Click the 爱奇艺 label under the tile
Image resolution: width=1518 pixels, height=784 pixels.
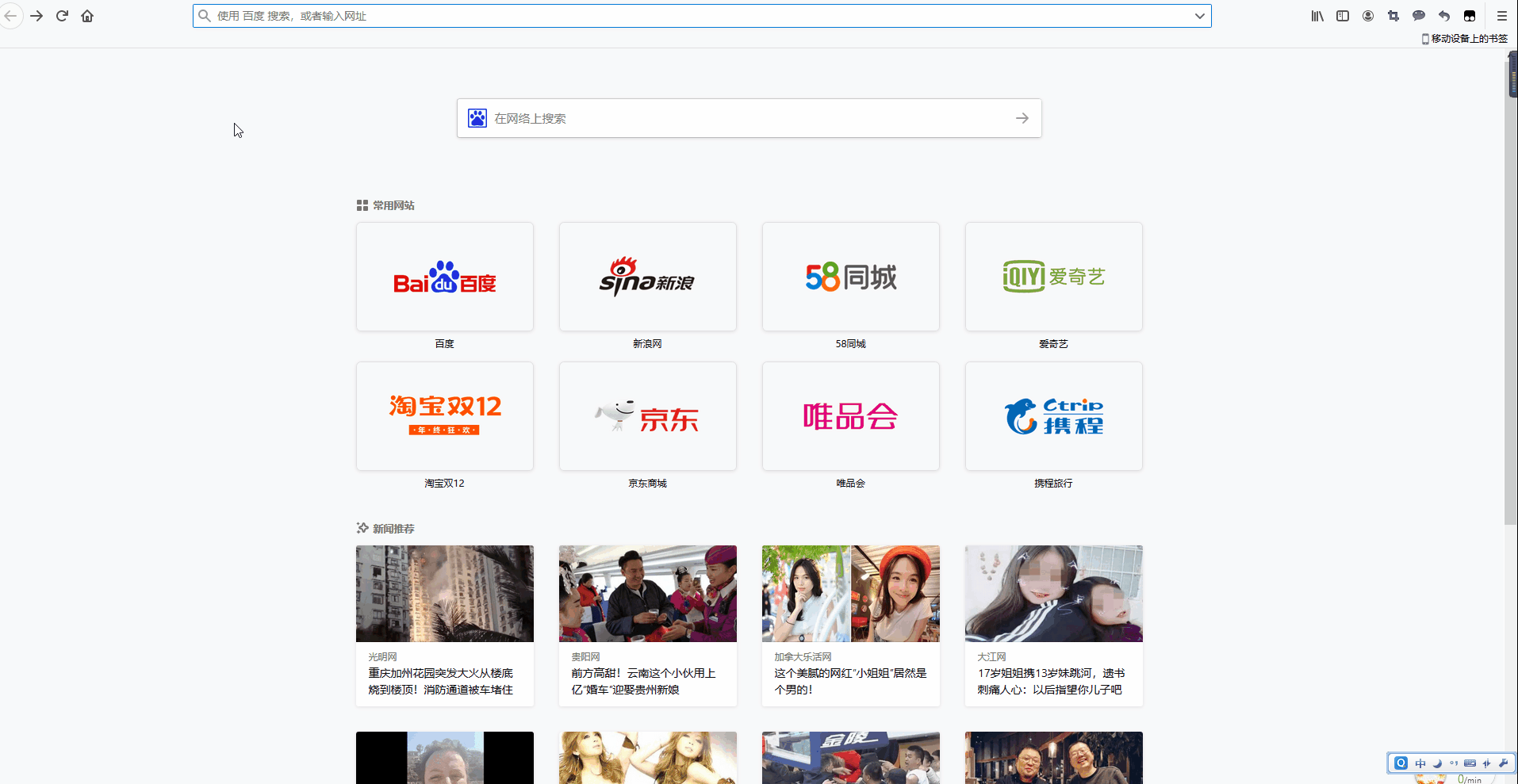1054,344
